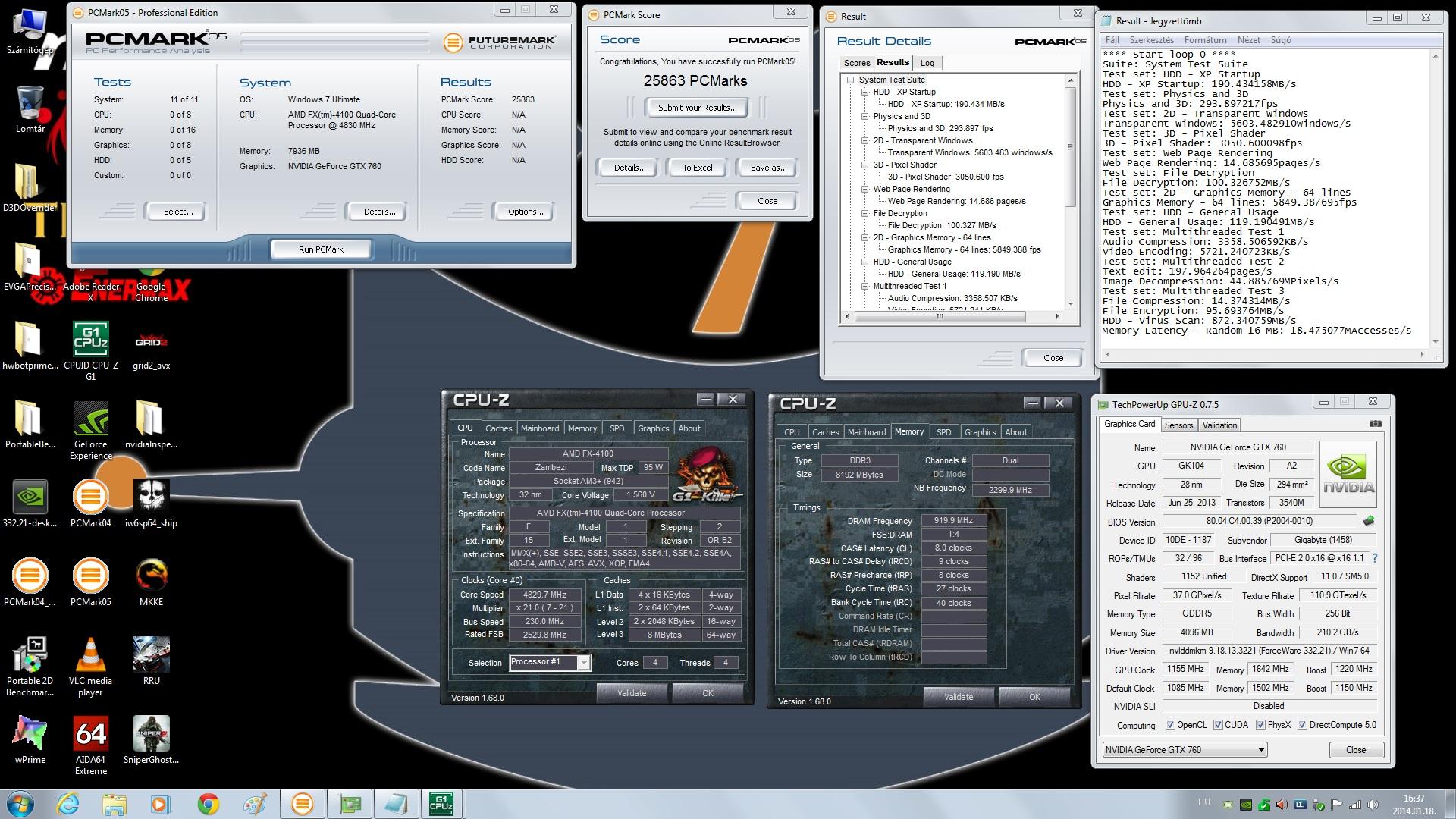Image resolution: width=1456 pixels, height=819 pixels.
Task: Open the Portable 2D Benchmark icon
Action: (x=30, y=667)
